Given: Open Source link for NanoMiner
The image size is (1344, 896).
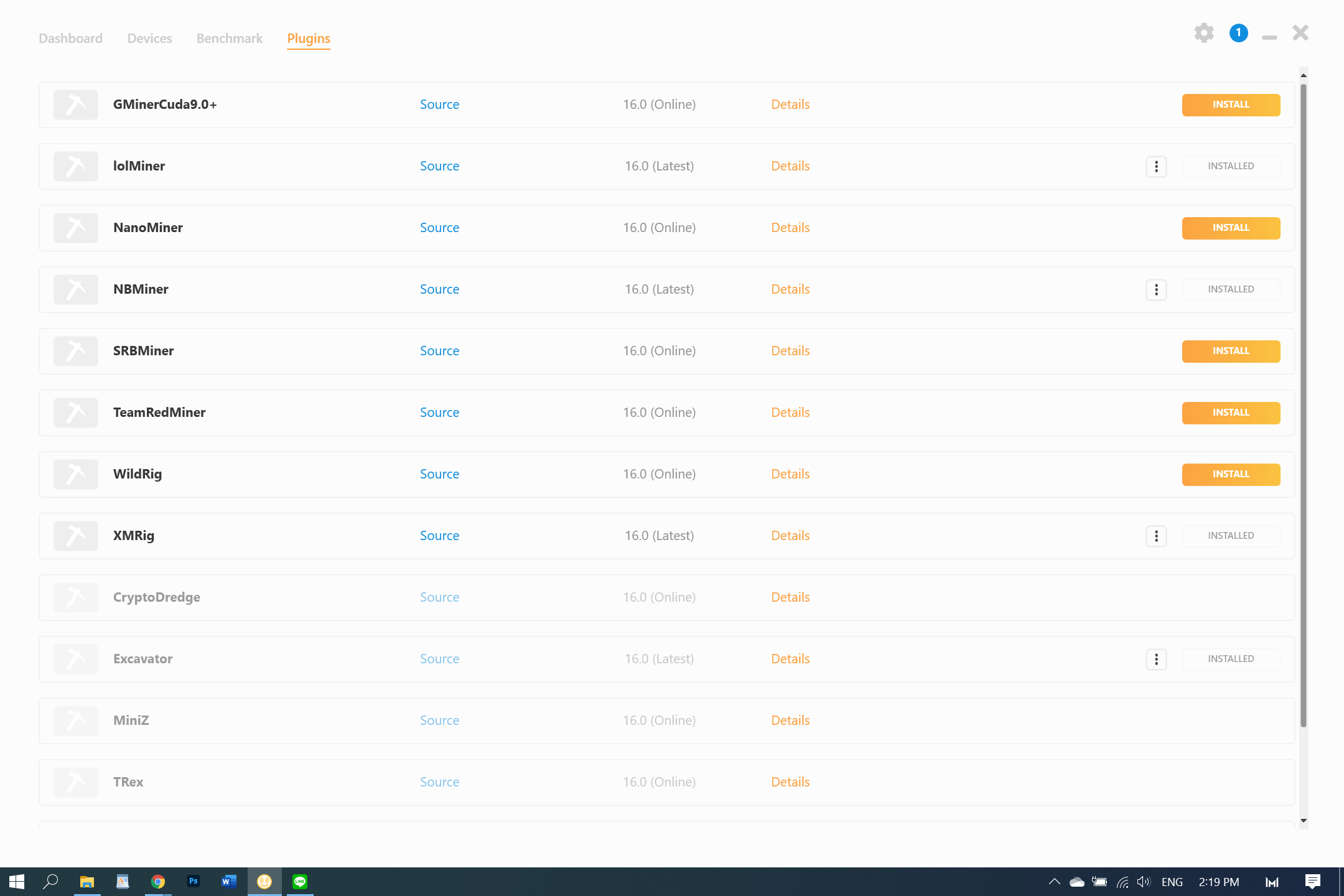Looking at the screenshot, I should [x=439, y=228].
